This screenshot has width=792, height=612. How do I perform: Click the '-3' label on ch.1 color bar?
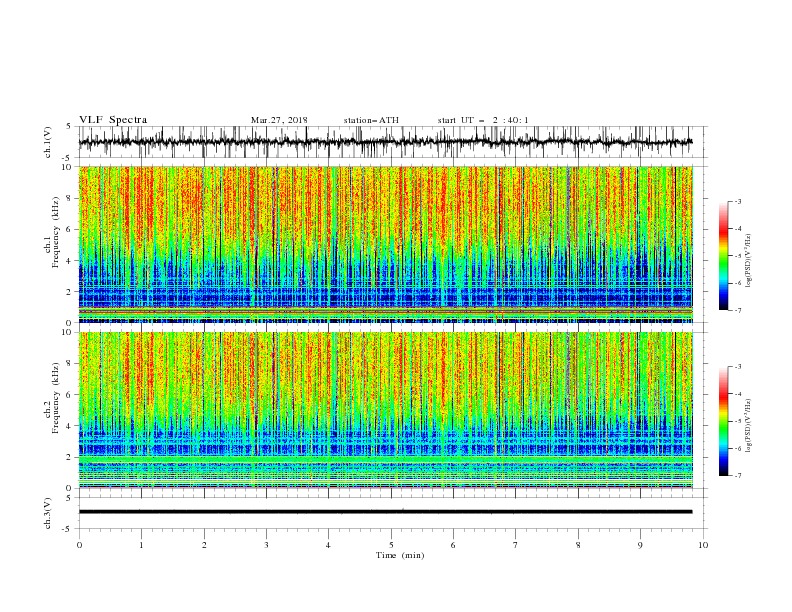pos(737,201)
